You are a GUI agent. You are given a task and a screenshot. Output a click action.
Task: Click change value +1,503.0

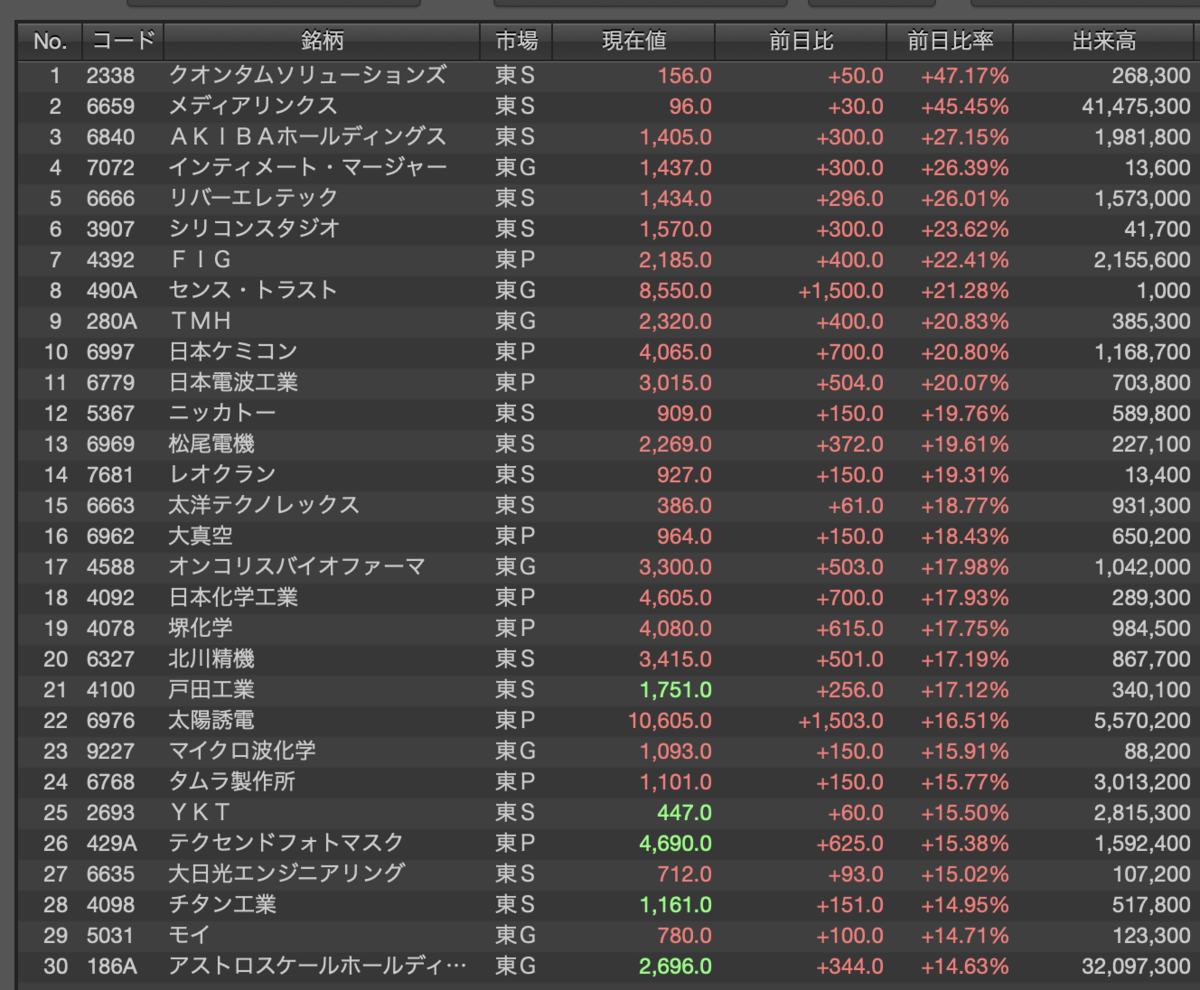coord(841,720)
